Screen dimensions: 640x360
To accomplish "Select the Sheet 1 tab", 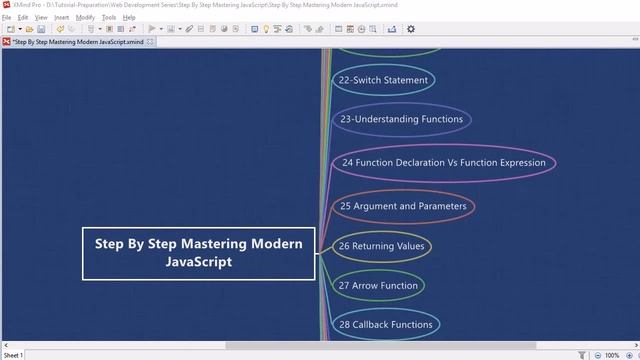I will [13, 356].
